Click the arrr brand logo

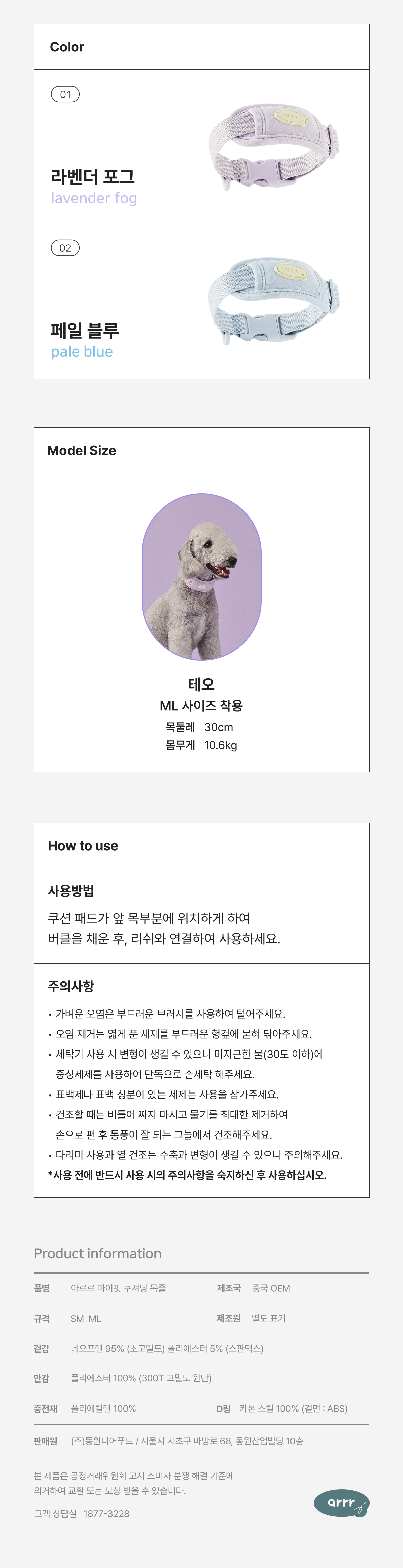pyautogui.click(x=341, y=1503)
